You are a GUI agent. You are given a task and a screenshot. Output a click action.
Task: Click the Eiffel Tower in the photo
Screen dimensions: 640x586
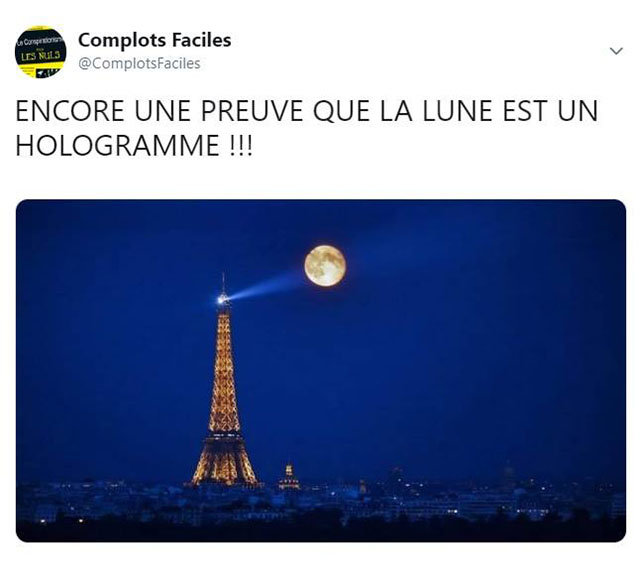[x=224, y=392]
